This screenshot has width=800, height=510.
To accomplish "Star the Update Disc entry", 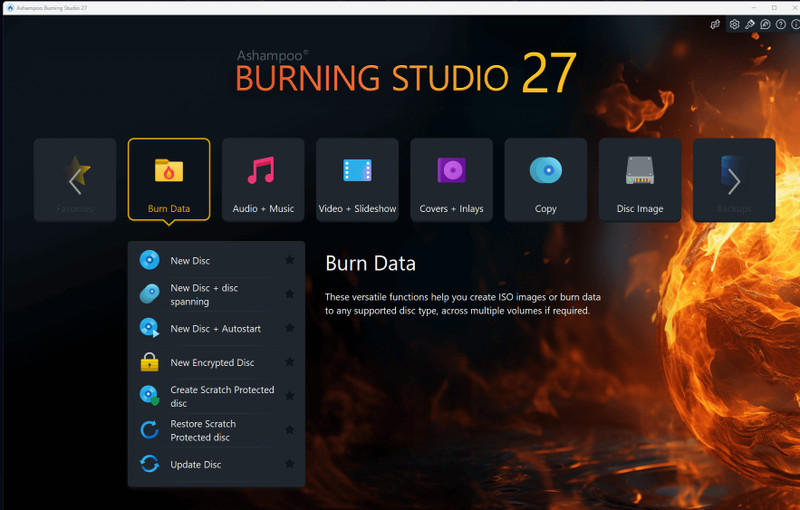I will [290, 464].
